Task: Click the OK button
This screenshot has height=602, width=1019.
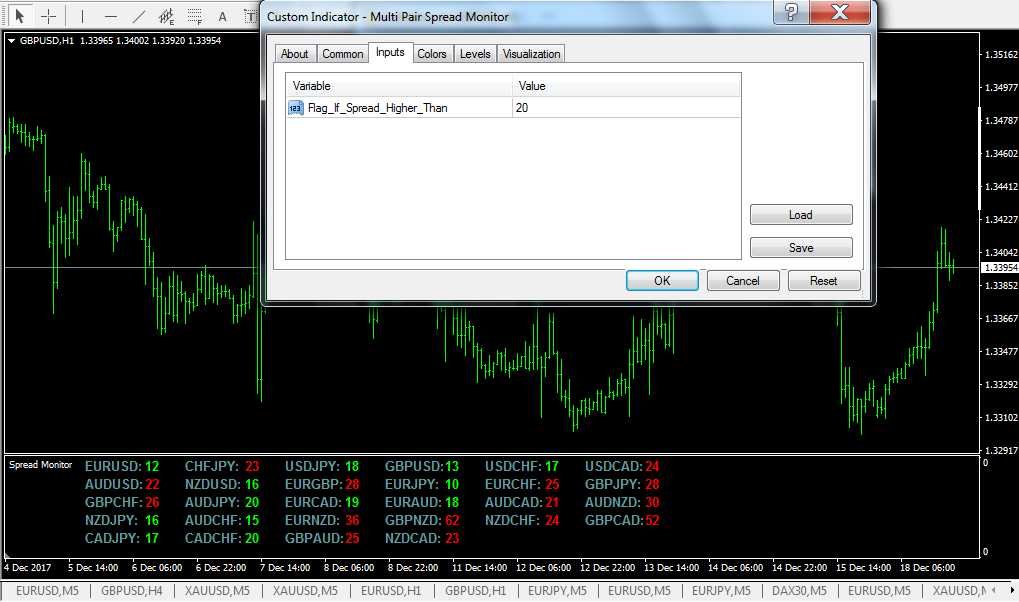Action: pos(662,281)
